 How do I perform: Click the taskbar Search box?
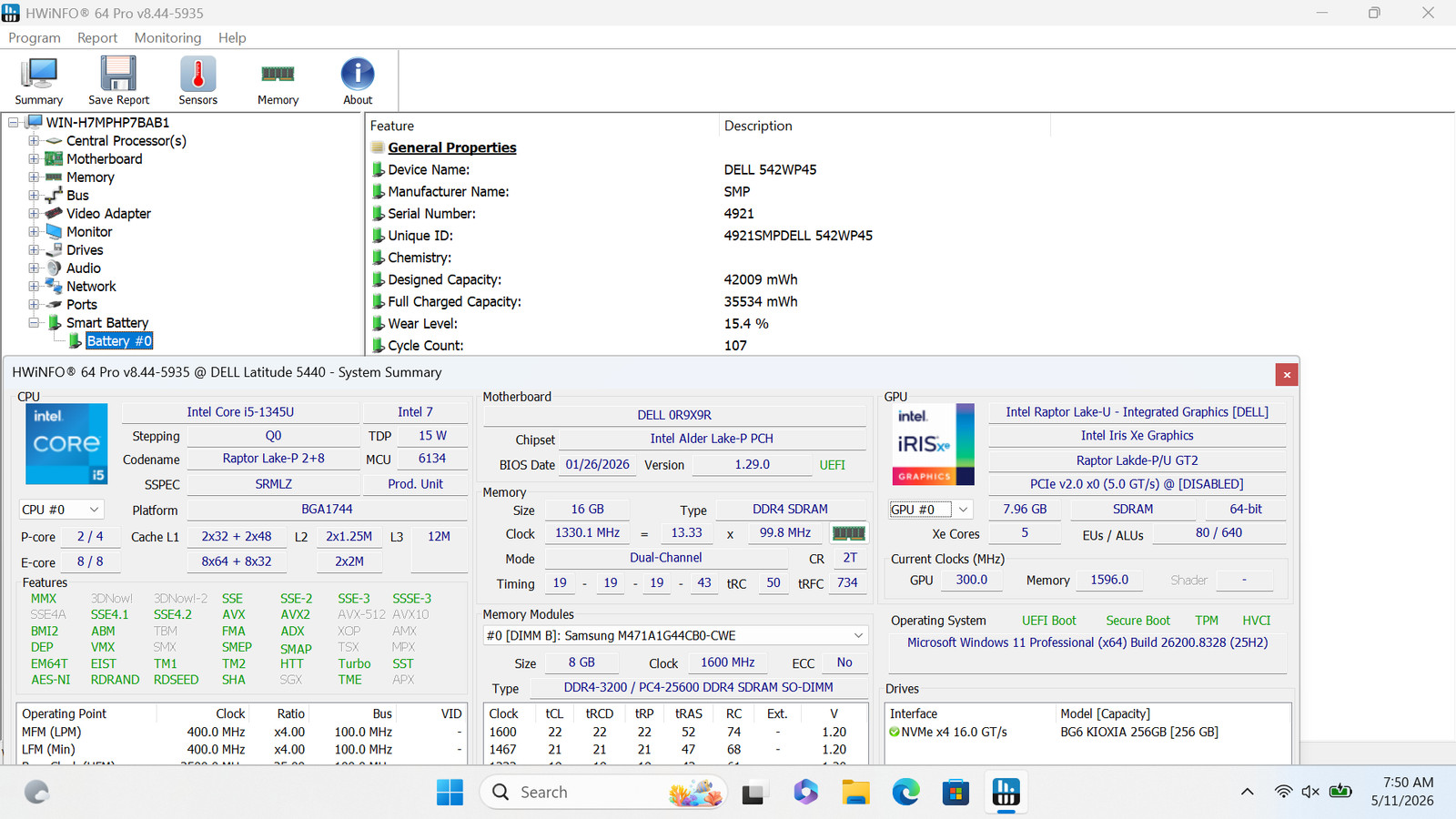pos(602,793)
